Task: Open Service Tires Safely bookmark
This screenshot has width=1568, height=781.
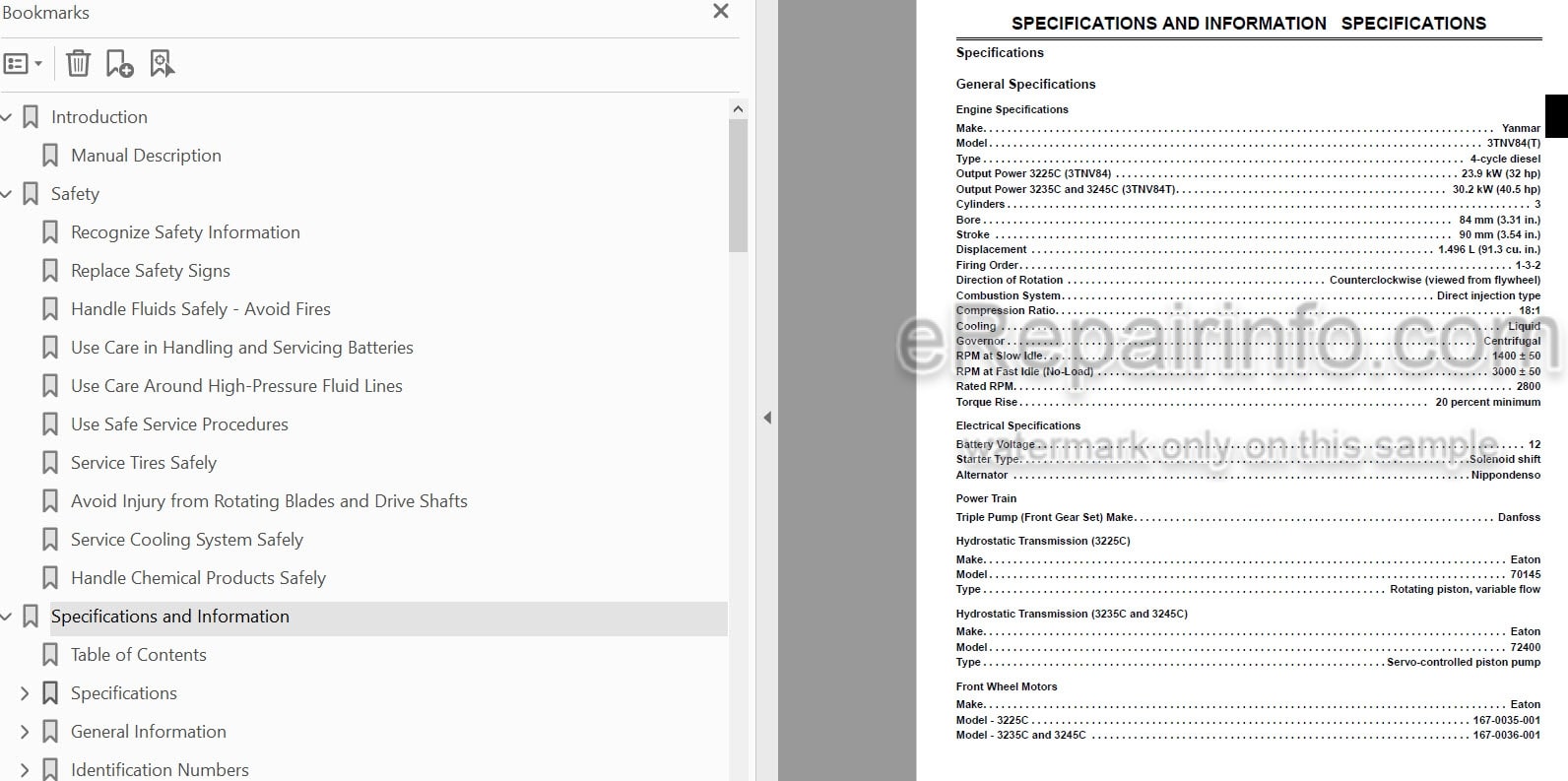Action: click(144, 463)
